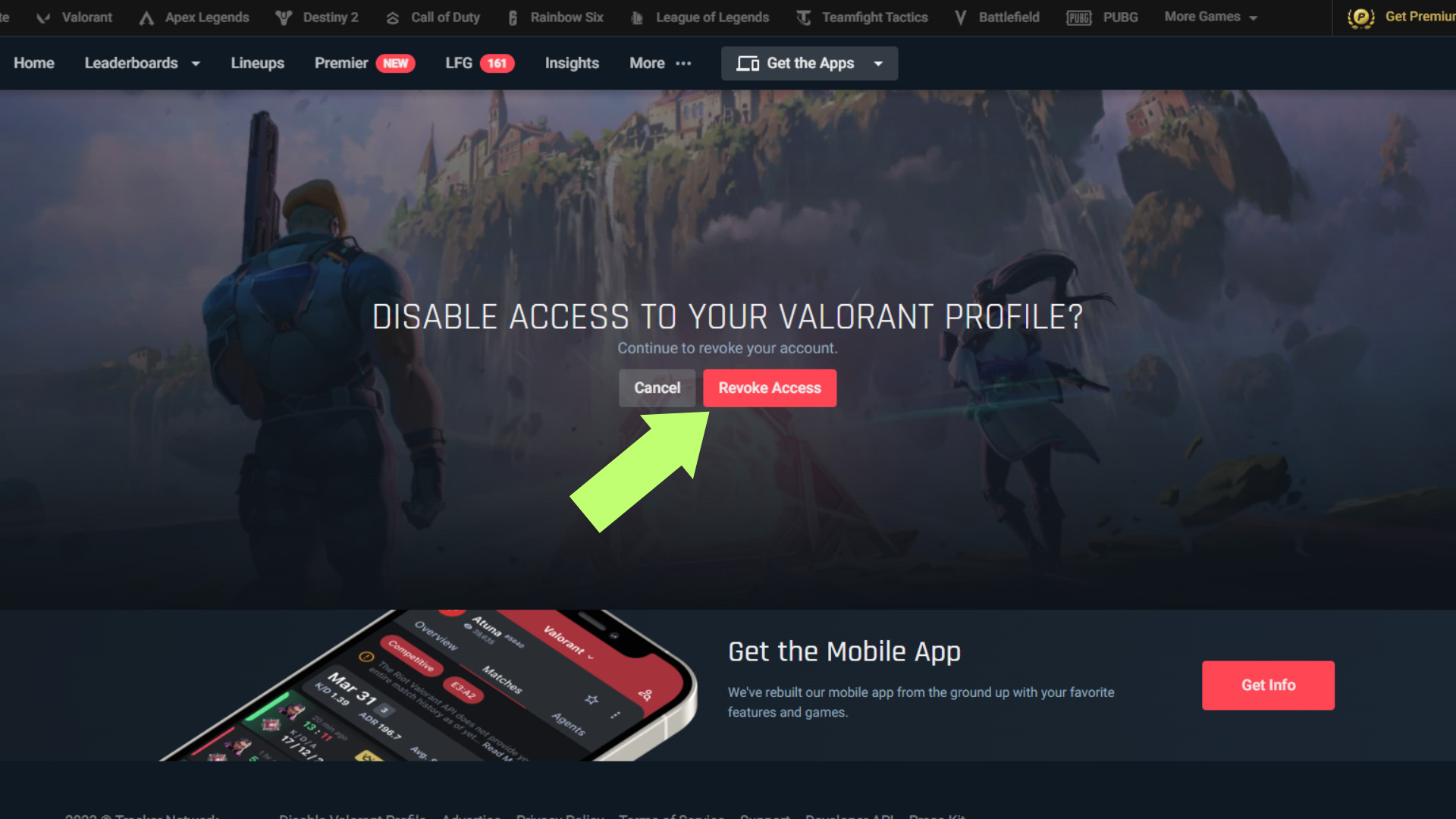Open the Home tab
The width and height of the screenshot is (1456, 819).
pos(34,62)
